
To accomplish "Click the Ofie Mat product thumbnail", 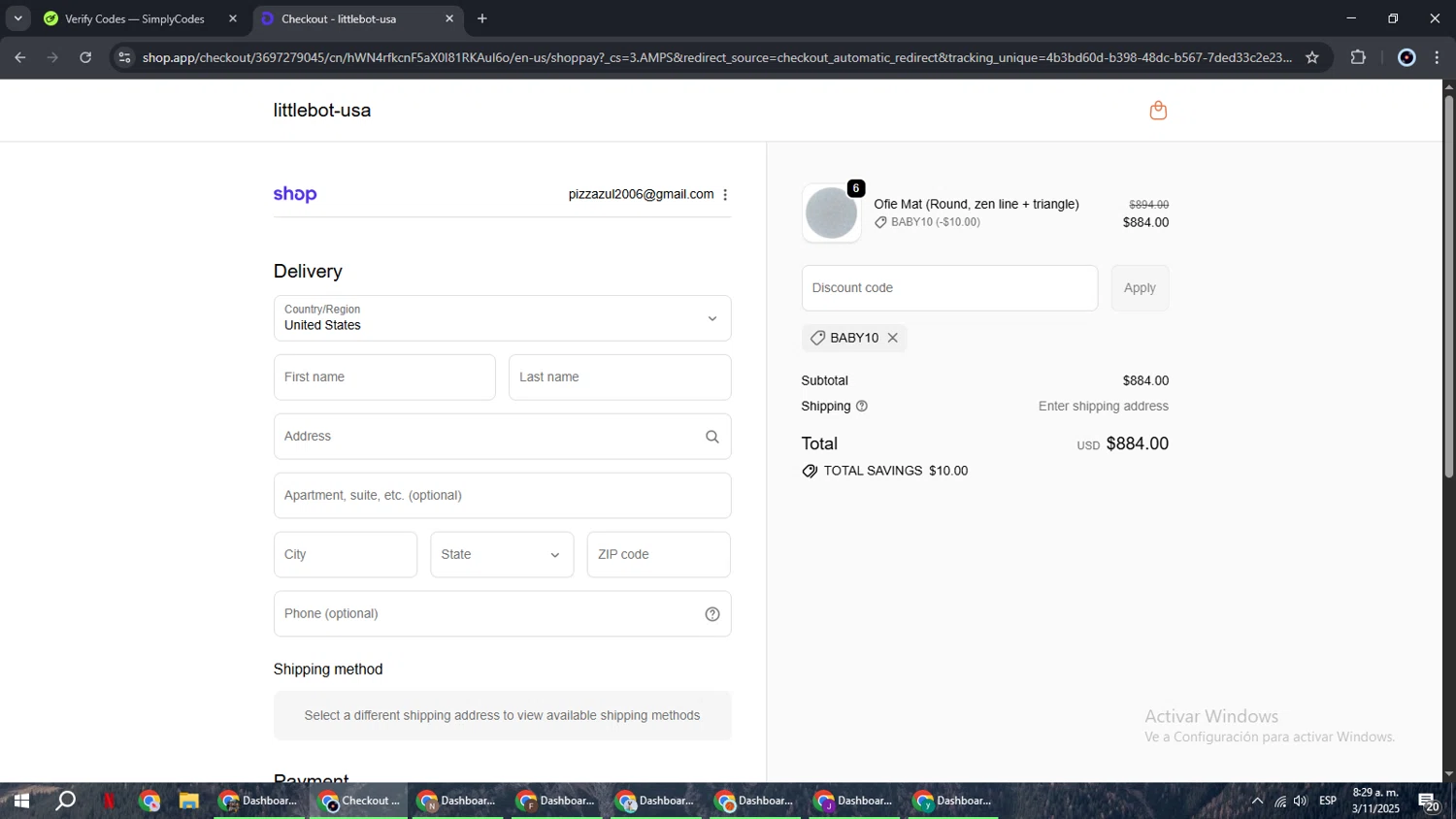I will point(832,213).
